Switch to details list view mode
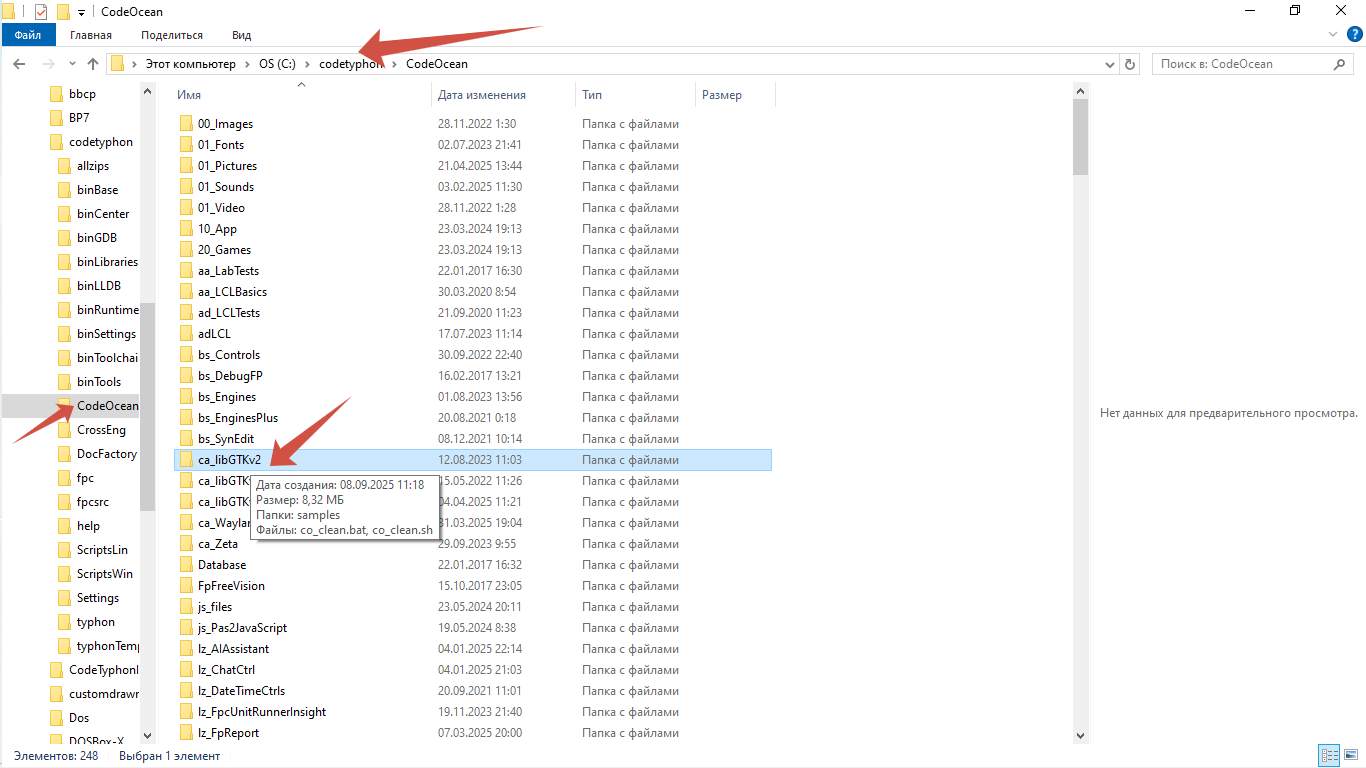 (x=1329, y=755)
